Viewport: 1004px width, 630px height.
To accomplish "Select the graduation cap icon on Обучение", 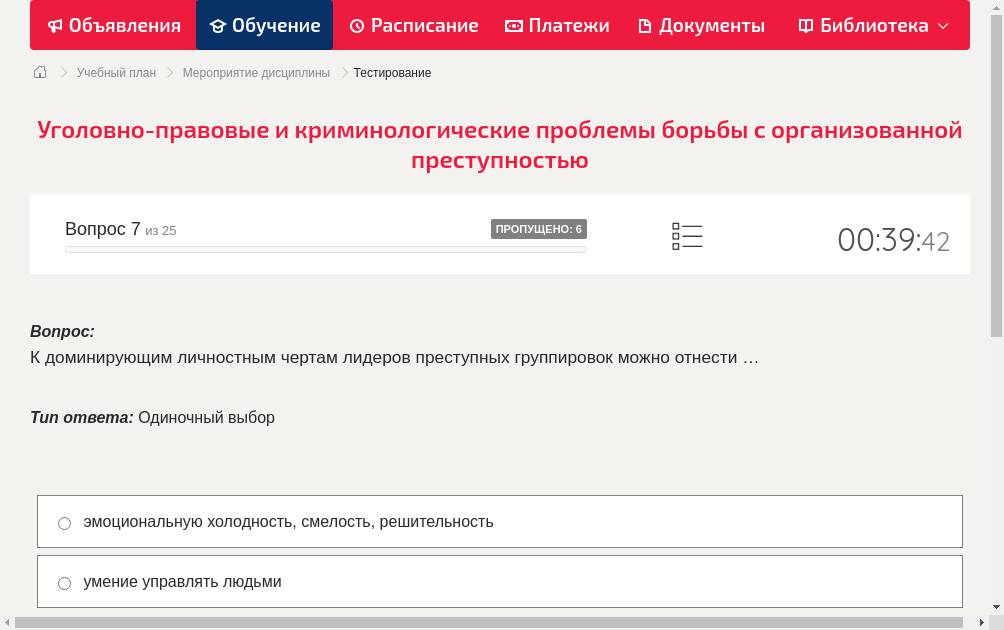I will pyautogui.click(x=217, y=25).
